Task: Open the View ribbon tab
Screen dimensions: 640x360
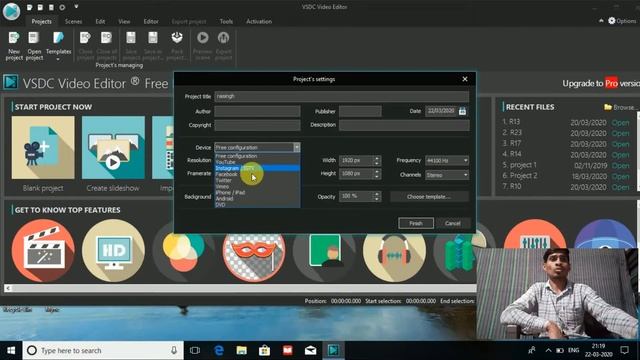Action: point(124,21)
